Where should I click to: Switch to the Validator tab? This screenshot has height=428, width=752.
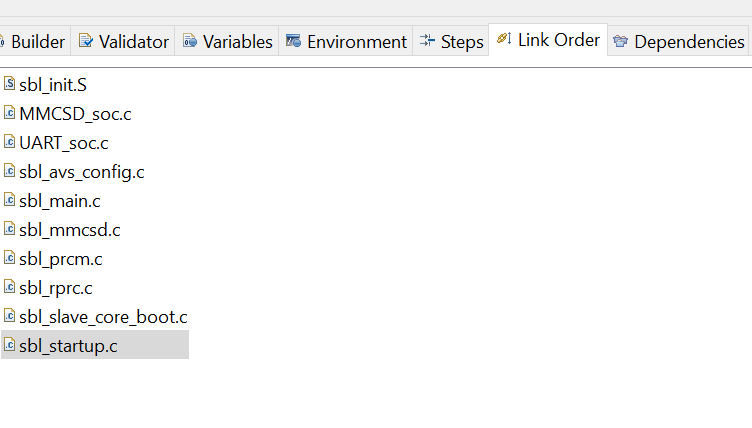point(124,42)
